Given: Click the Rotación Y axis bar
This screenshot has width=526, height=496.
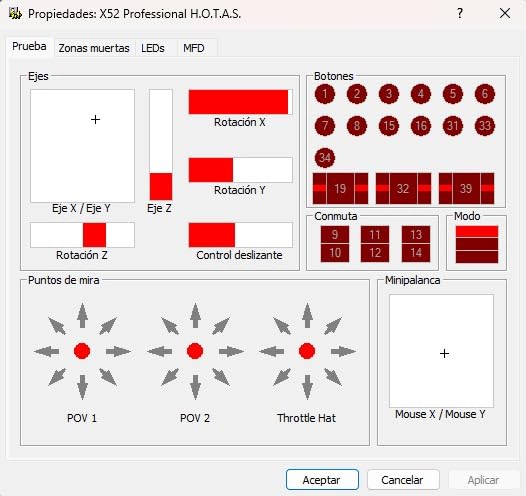Looking at the screenshot, I should (x=241, y=170).
